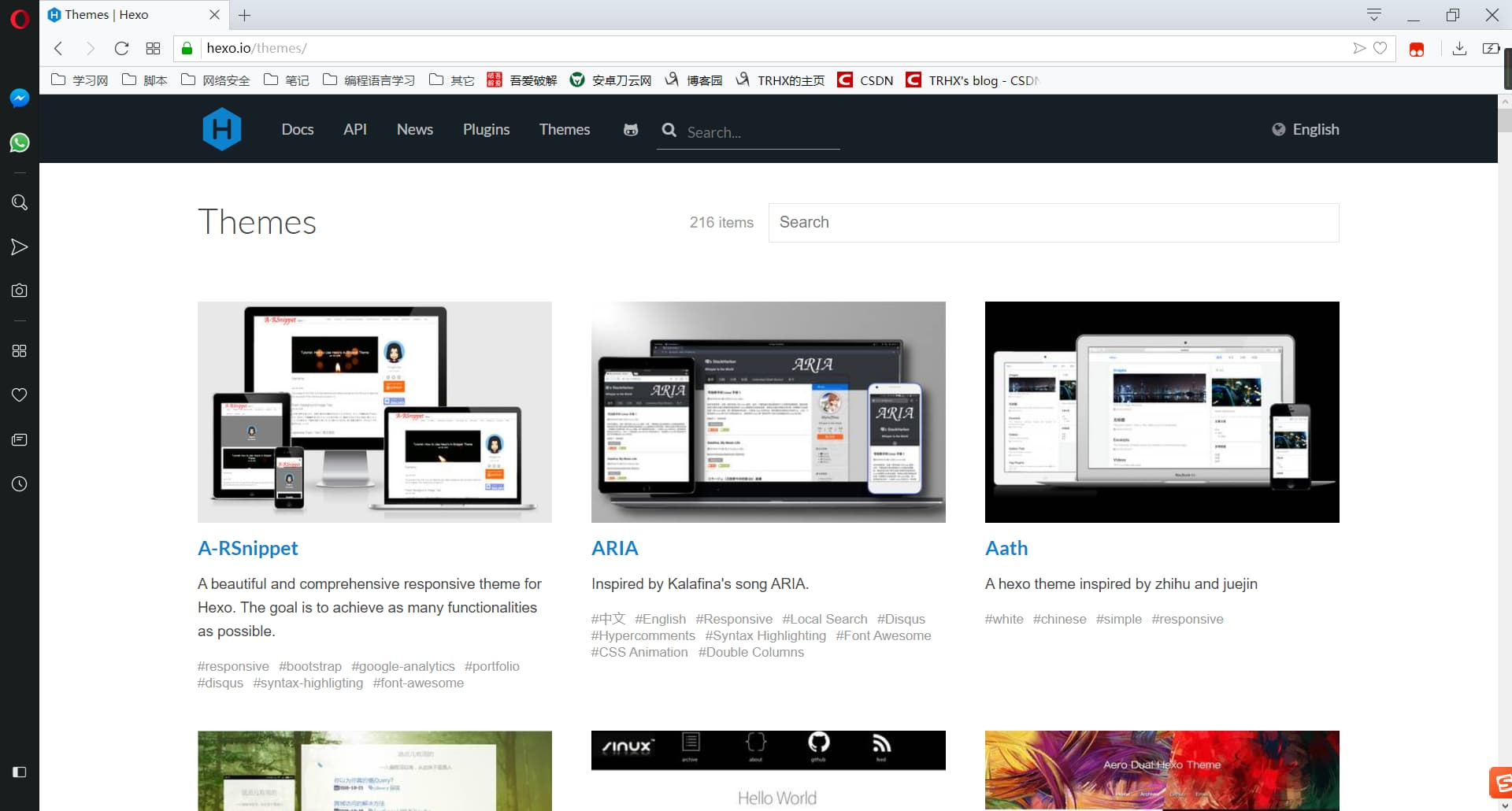Open the downloads icon
Viewport: 1512px width, 811px height.
[1459, 48]
